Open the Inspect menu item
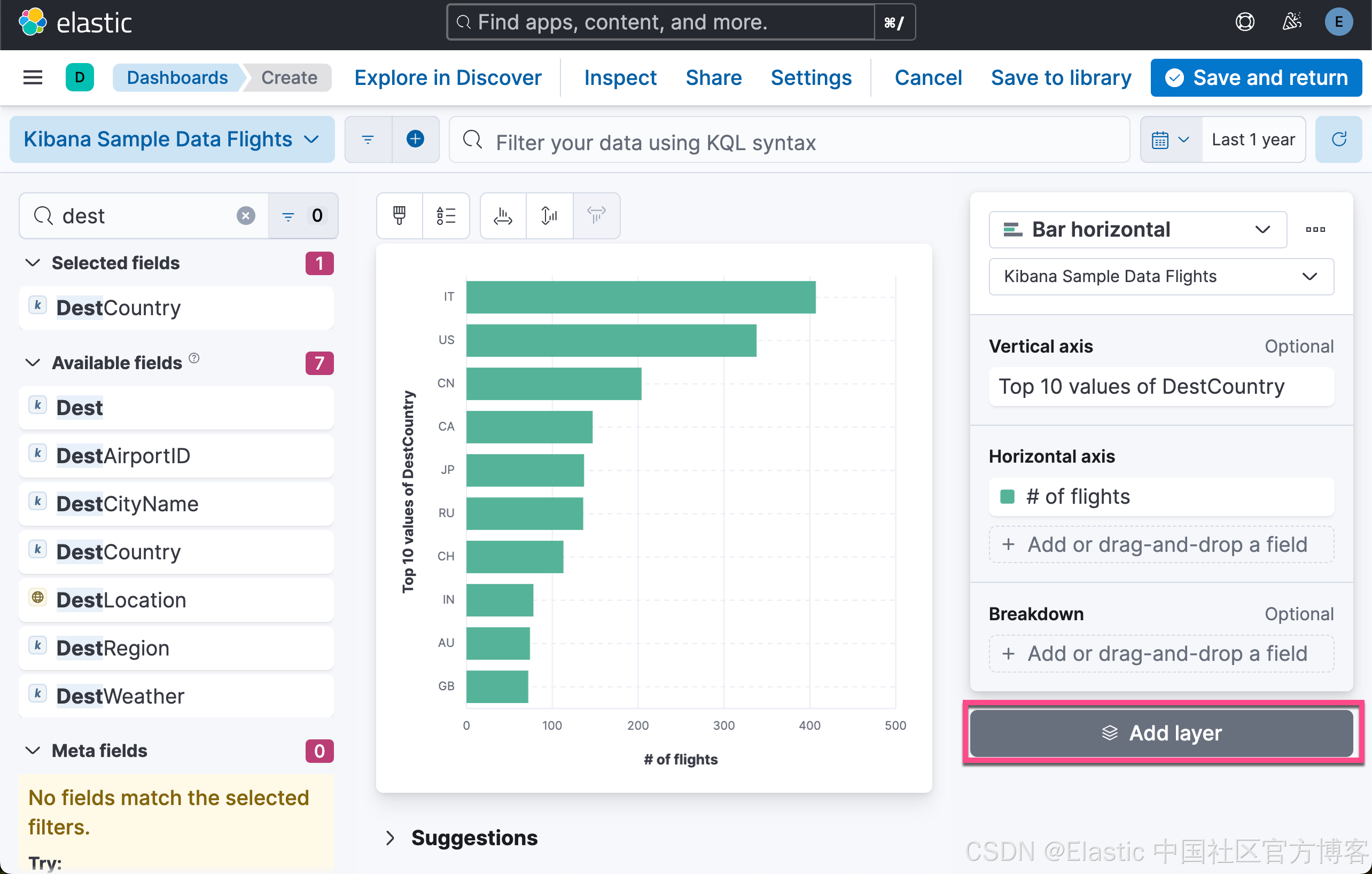Image resolution: width=1372 pixels, height=874 pixels. coord(620,77)
